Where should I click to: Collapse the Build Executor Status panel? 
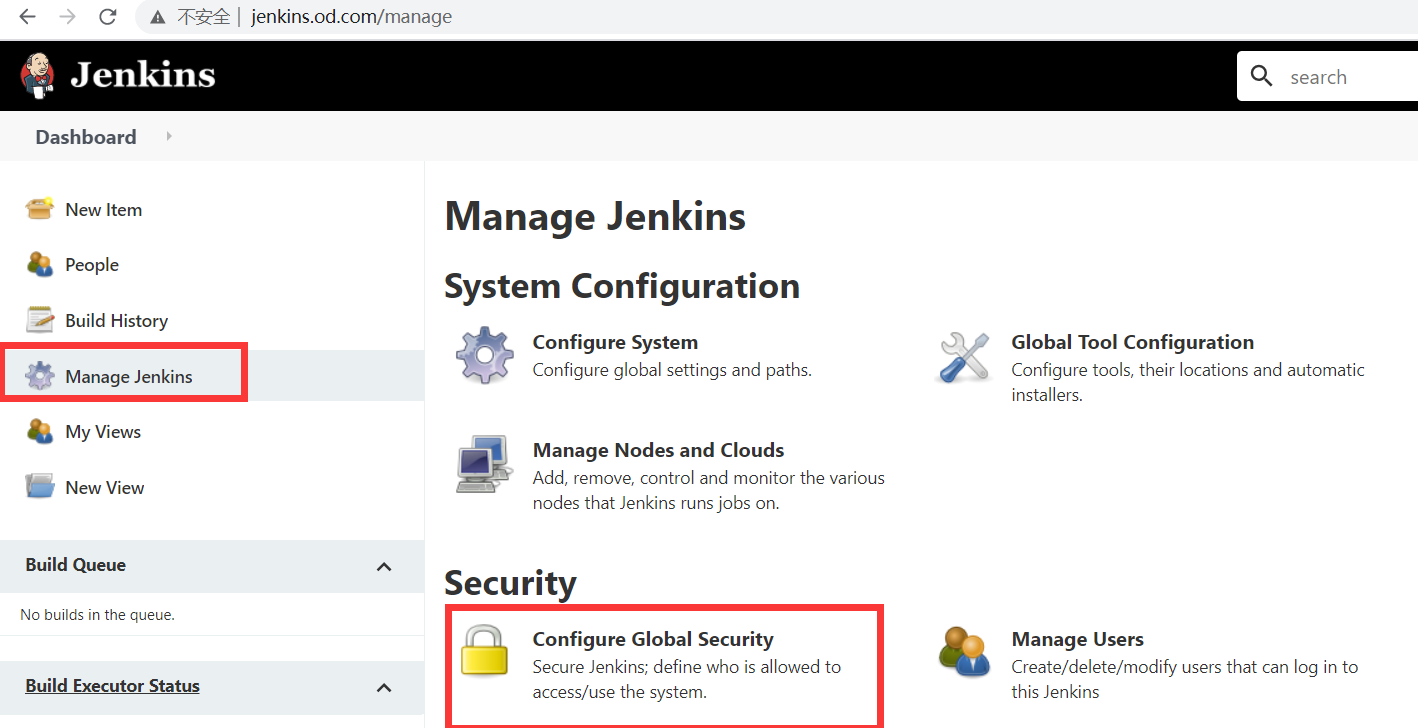(384, 688)
